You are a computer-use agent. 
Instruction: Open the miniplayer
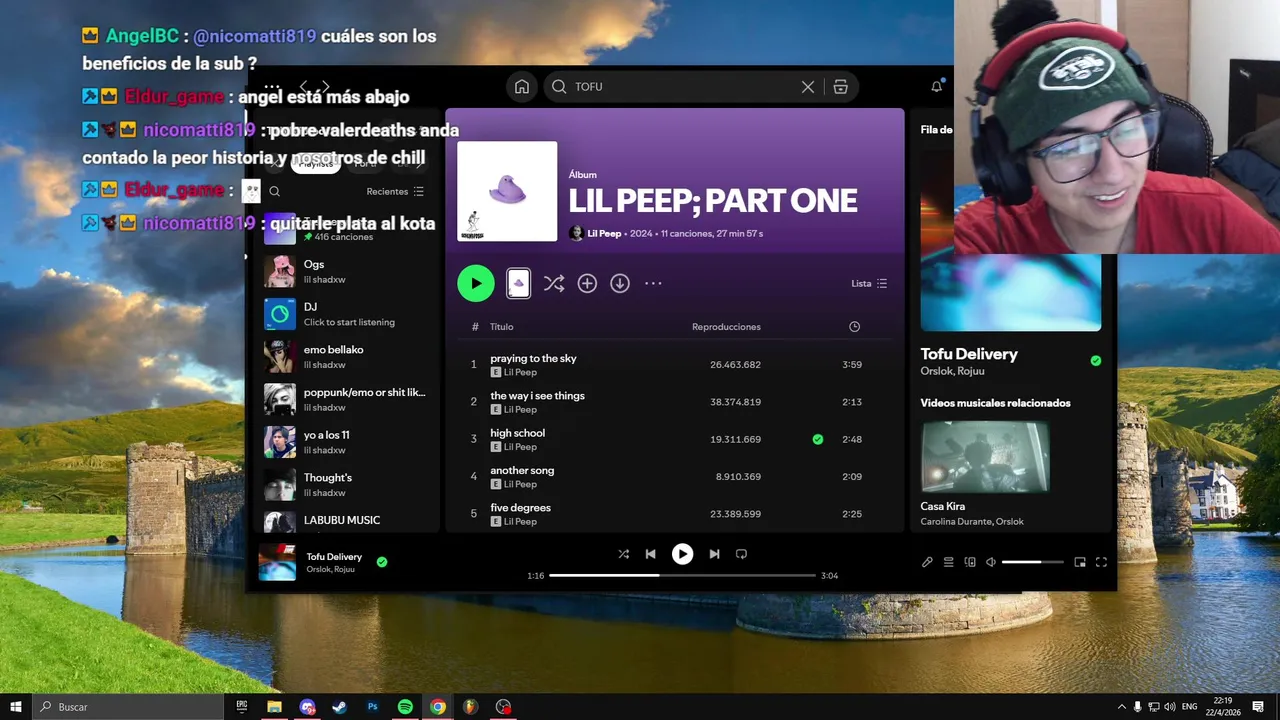click(x=1080, y=562)
